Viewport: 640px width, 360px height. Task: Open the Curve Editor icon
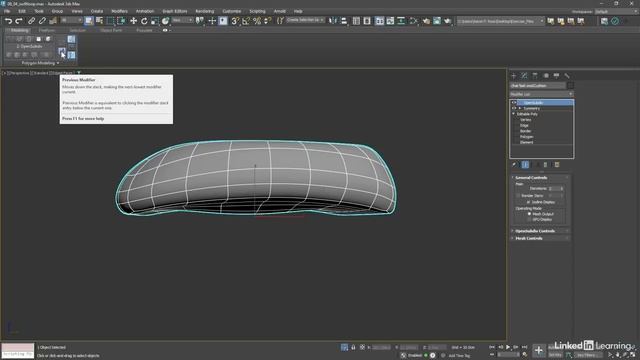click(390, 21)
